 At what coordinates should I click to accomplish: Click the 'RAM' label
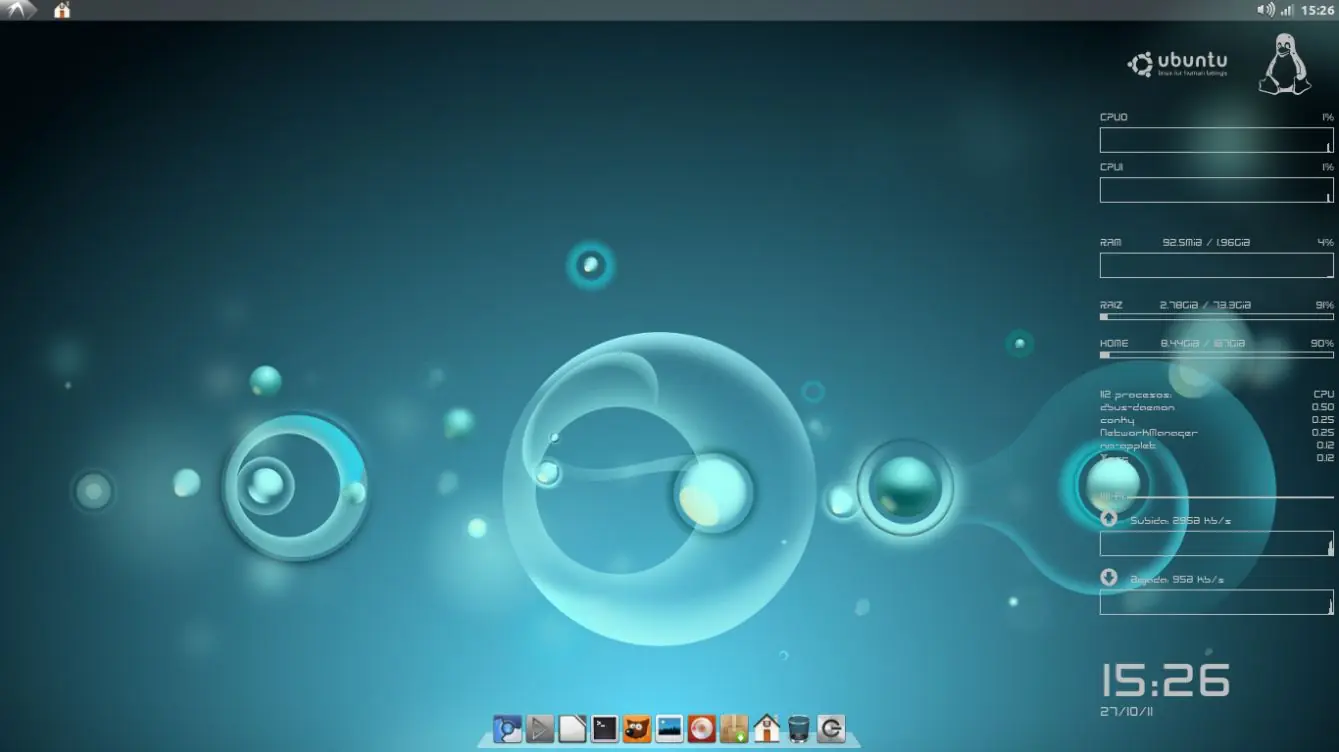[x=1110, y=242]
